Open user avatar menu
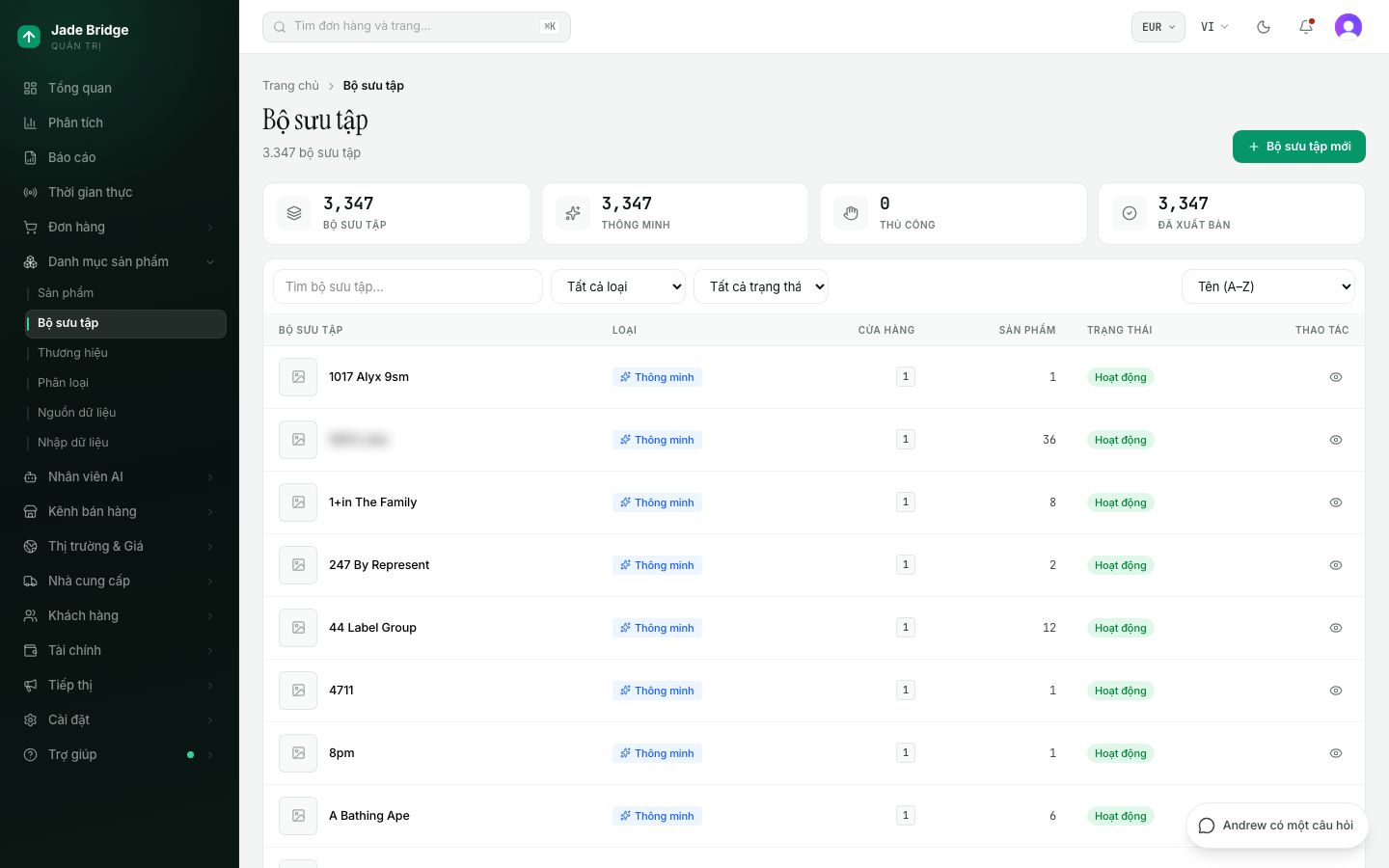This screenshot has width=1389, height=868. tap(1348, 27)
